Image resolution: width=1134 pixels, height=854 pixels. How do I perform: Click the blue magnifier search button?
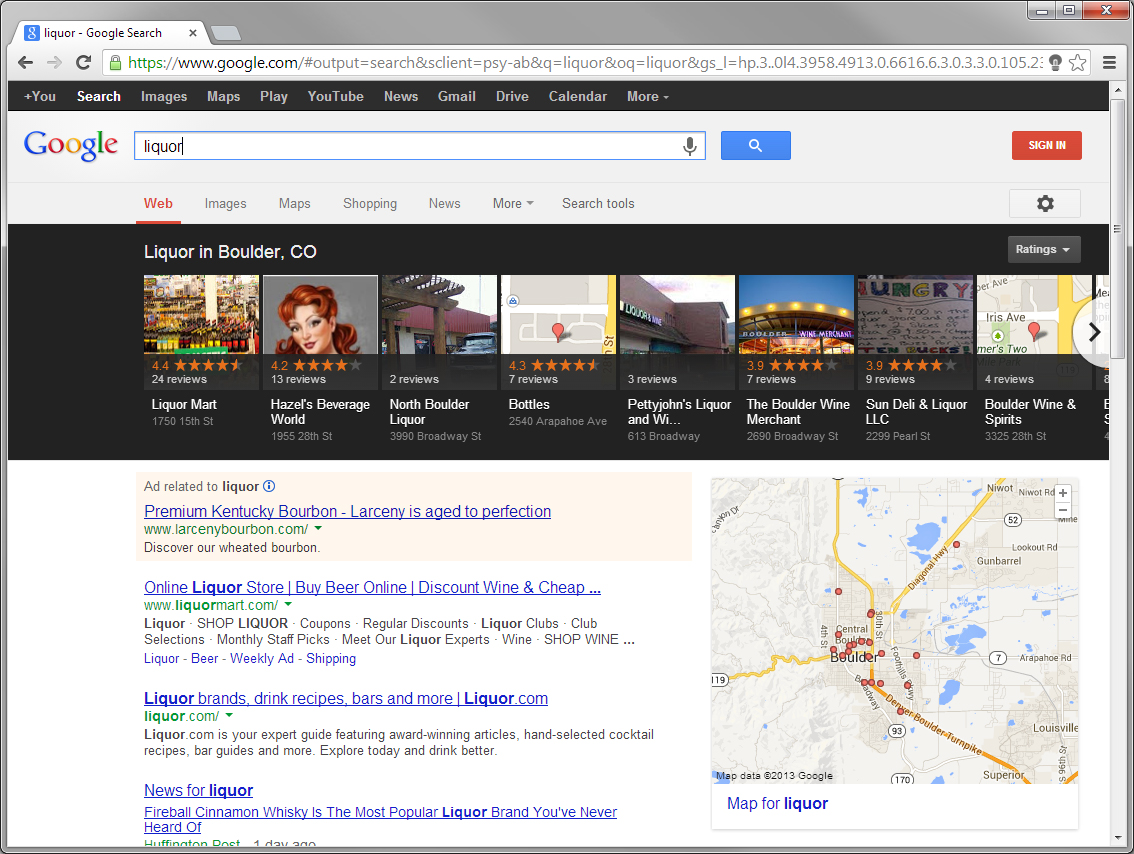[x=755, y=146]
